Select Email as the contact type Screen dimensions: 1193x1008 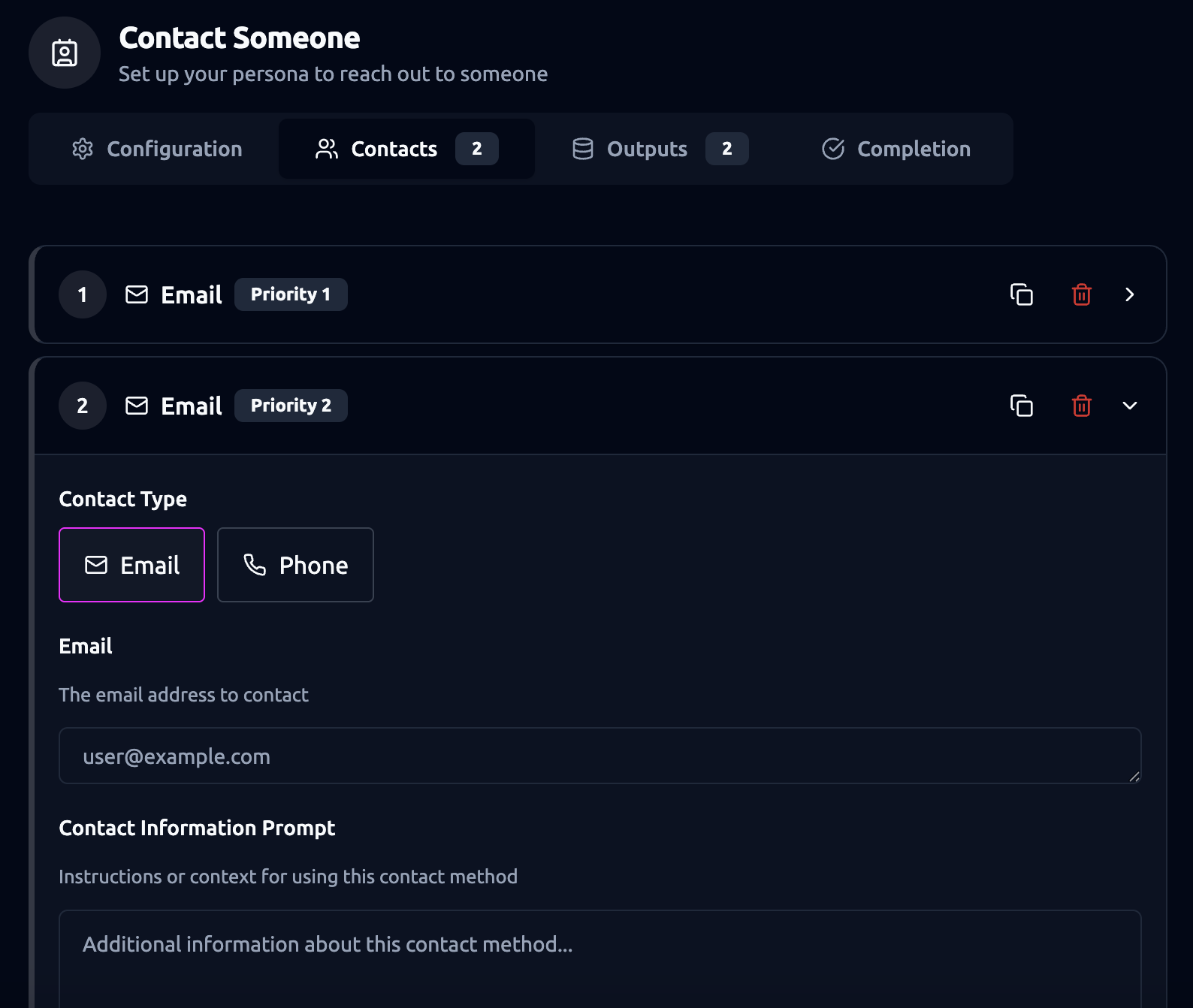coord(131,565)
